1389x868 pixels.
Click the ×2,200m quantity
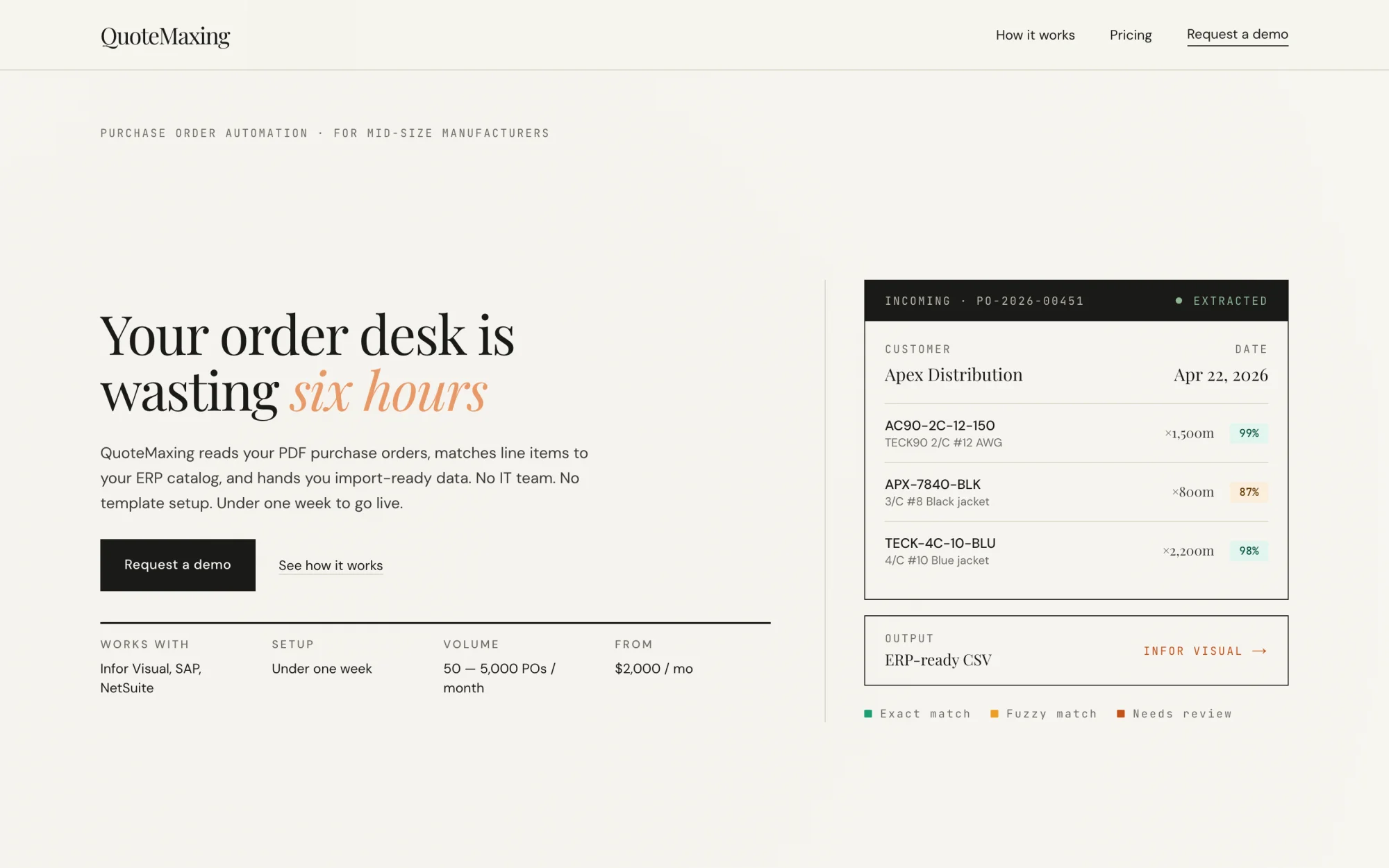[1188, 551]
